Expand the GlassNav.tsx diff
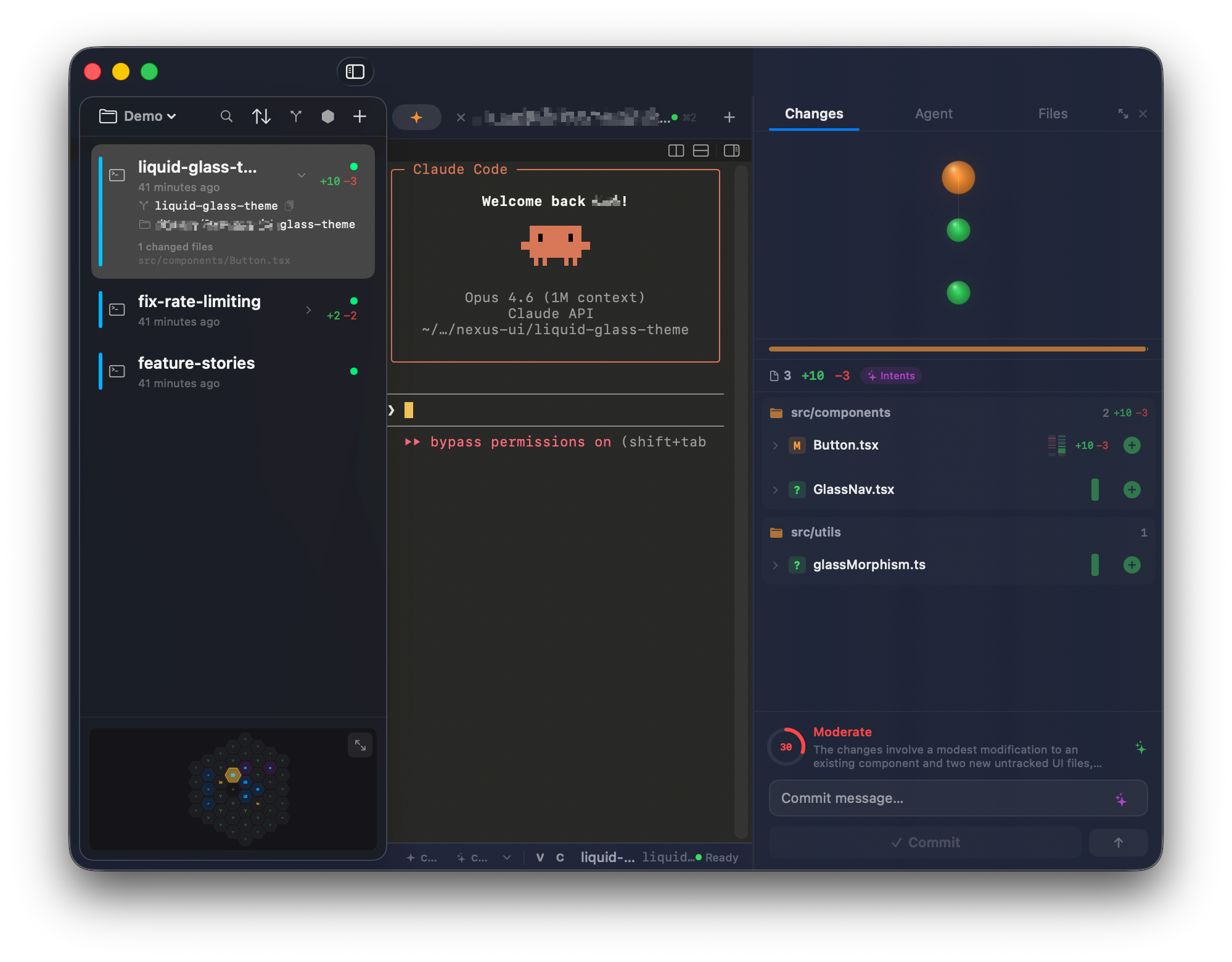Screen dimensions: 1232x962 point(775,490)
